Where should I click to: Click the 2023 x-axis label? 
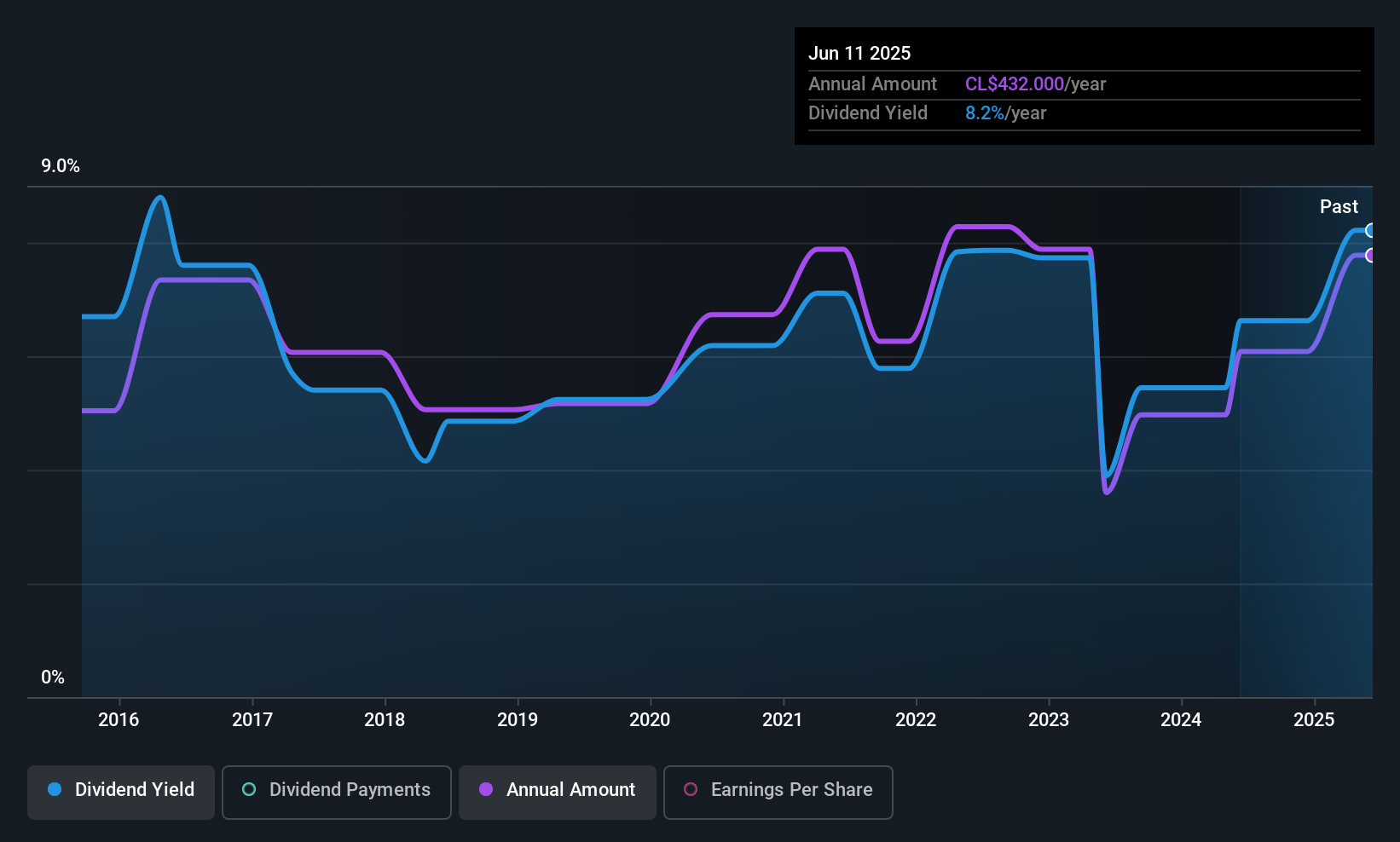(x=1049, y=720)
